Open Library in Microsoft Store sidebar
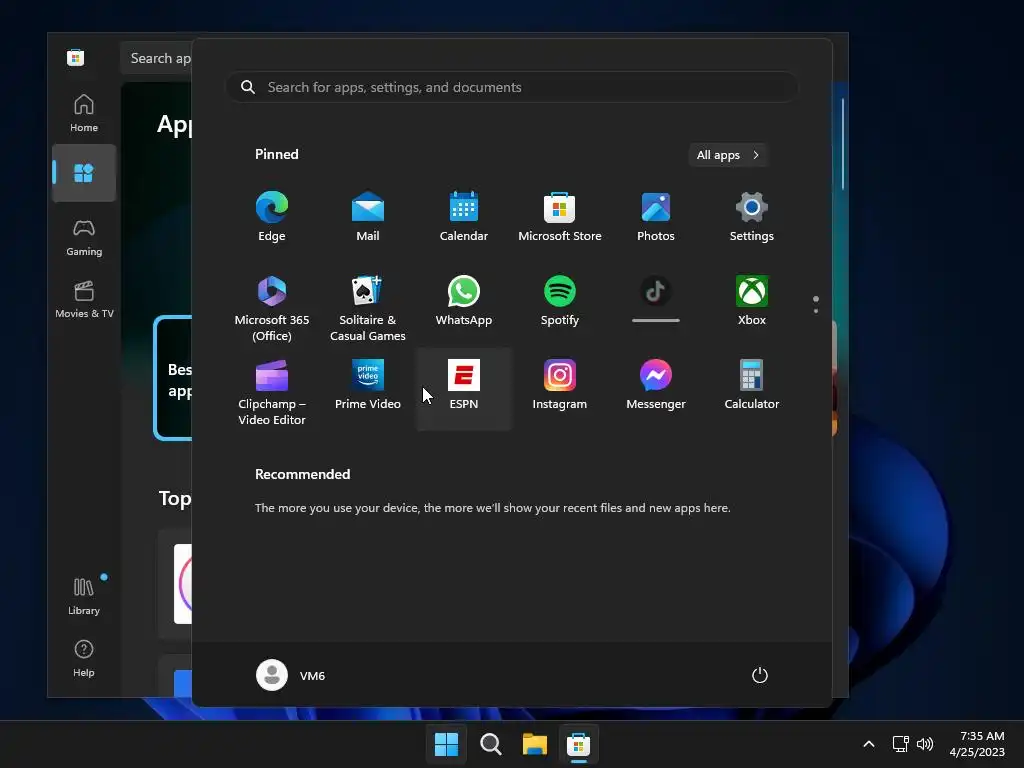The image size is (1024, 768). 84,596
